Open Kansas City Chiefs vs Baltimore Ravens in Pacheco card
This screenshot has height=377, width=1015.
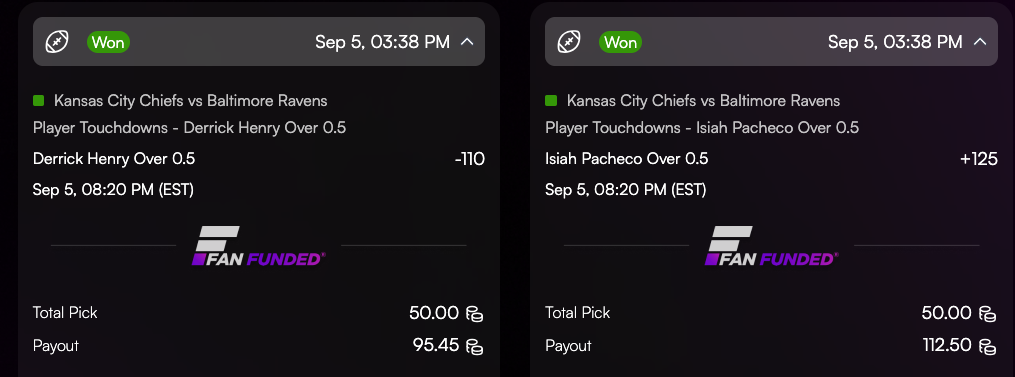(x=704, y=101)
